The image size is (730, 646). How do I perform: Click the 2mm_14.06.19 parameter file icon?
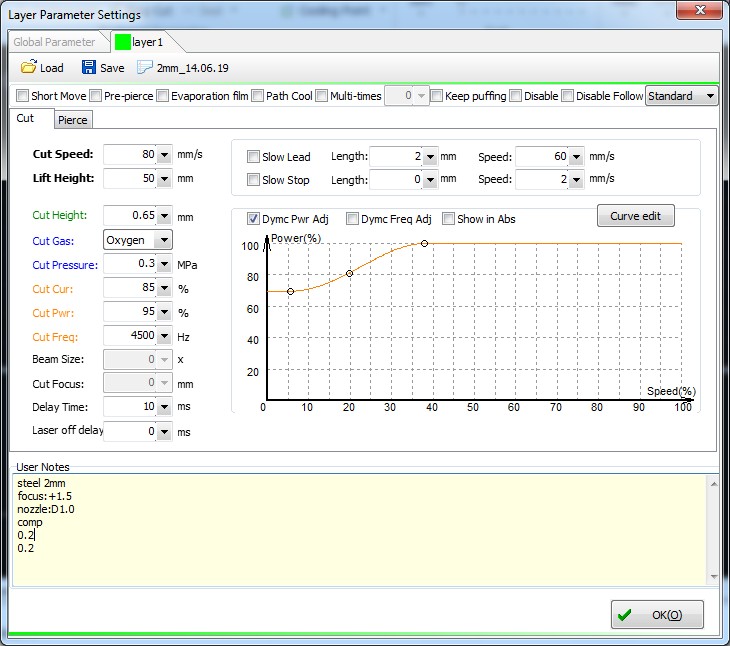[x=145, y=68]
